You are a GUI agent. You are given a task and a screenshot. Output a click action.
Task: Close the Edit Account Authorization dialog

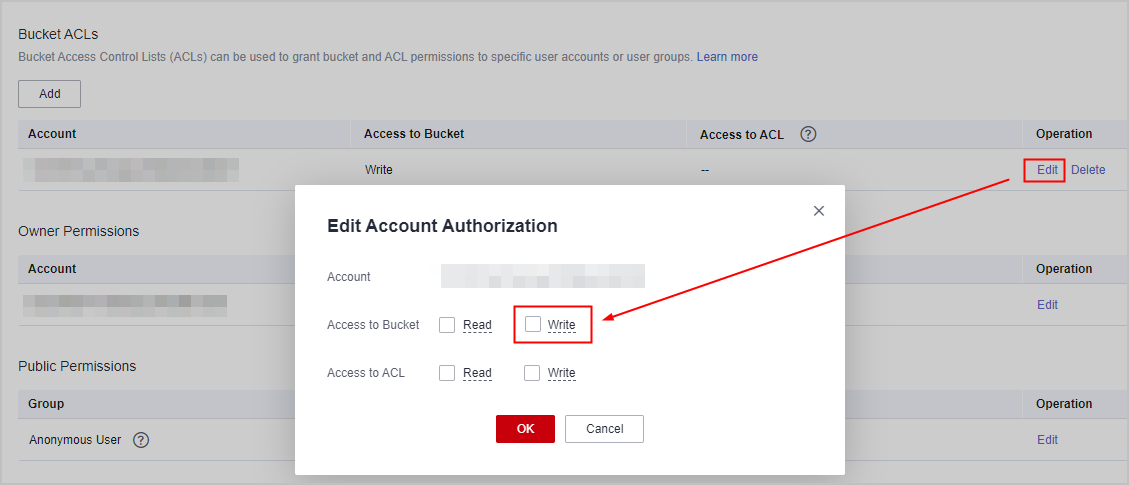tap(819, 211)
